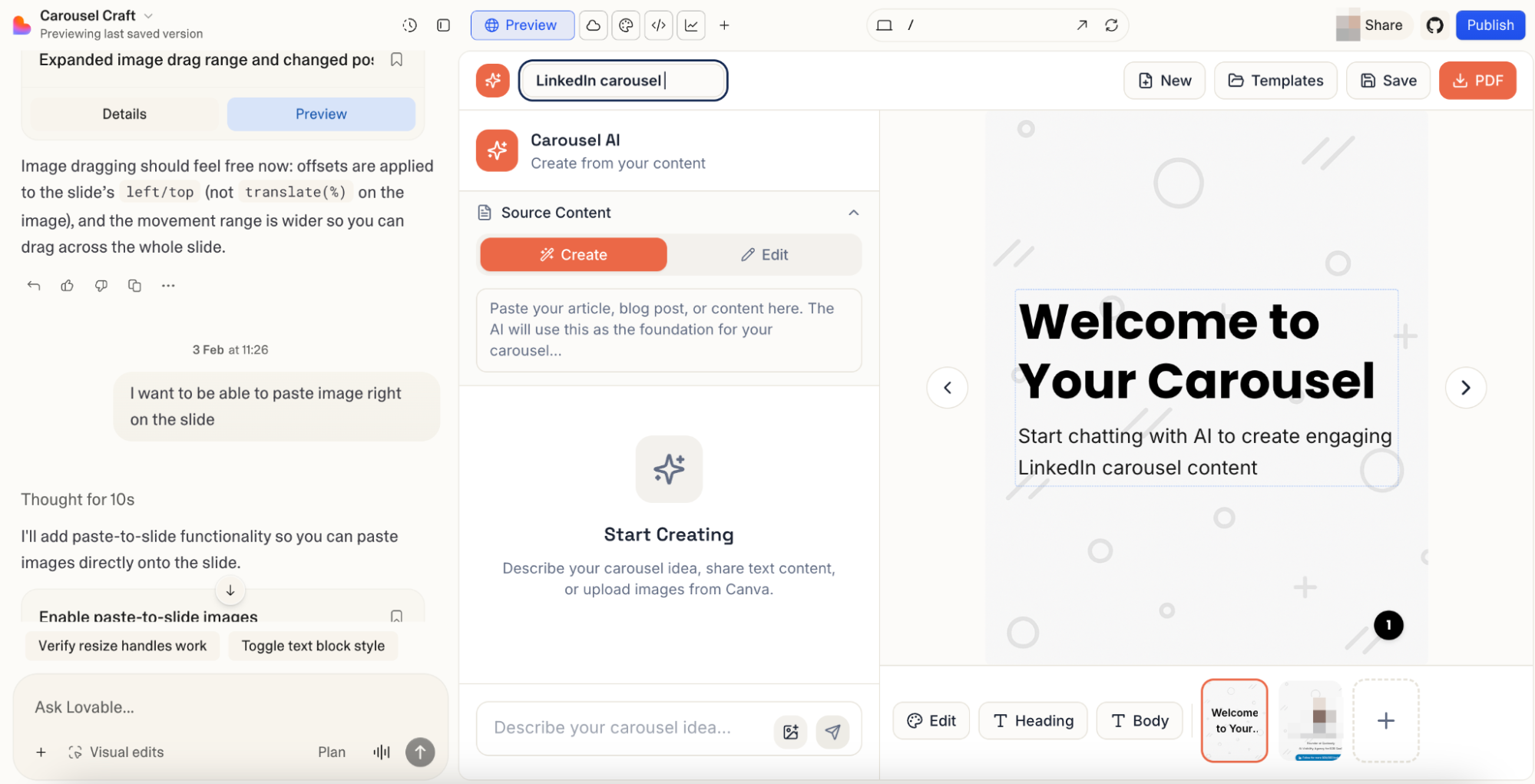Give thumbs up to the AI response
The image size is (1535, 784).
click(x=67, y=285)
